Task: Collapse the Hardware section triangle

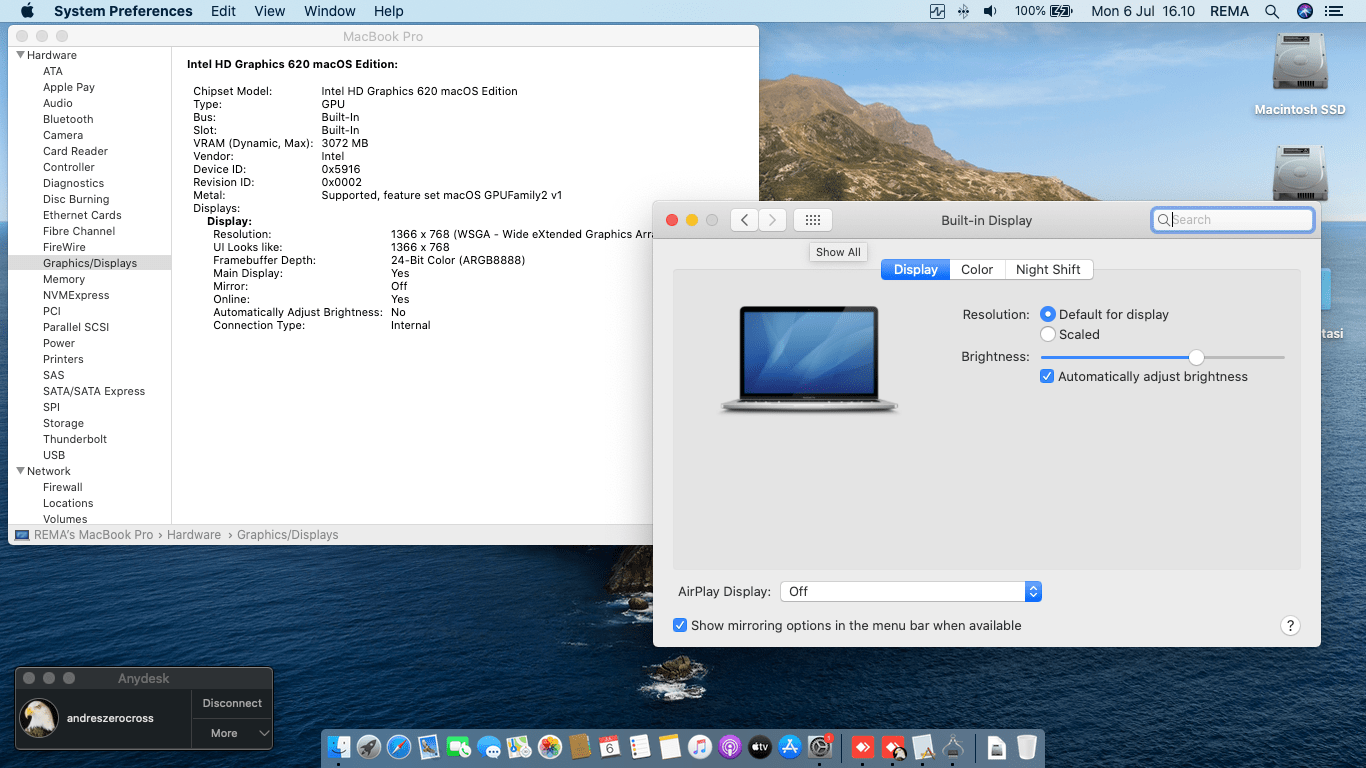Action: click(20, 55)
